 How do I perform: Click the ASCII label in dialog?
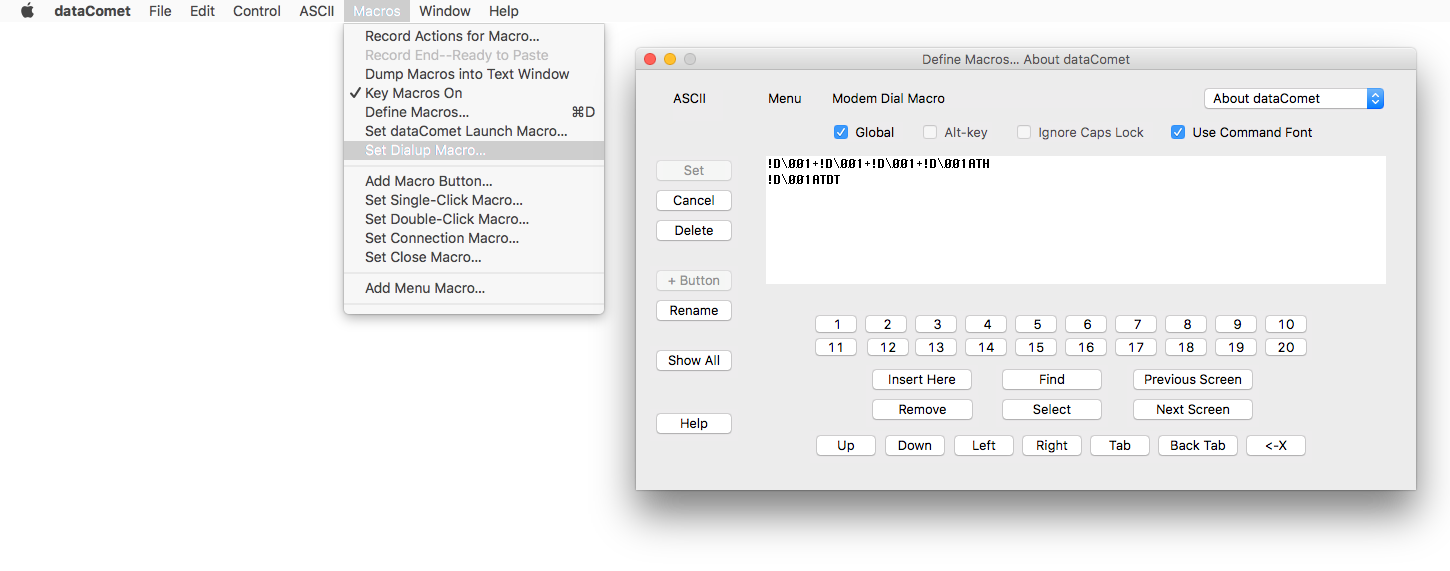690,98
